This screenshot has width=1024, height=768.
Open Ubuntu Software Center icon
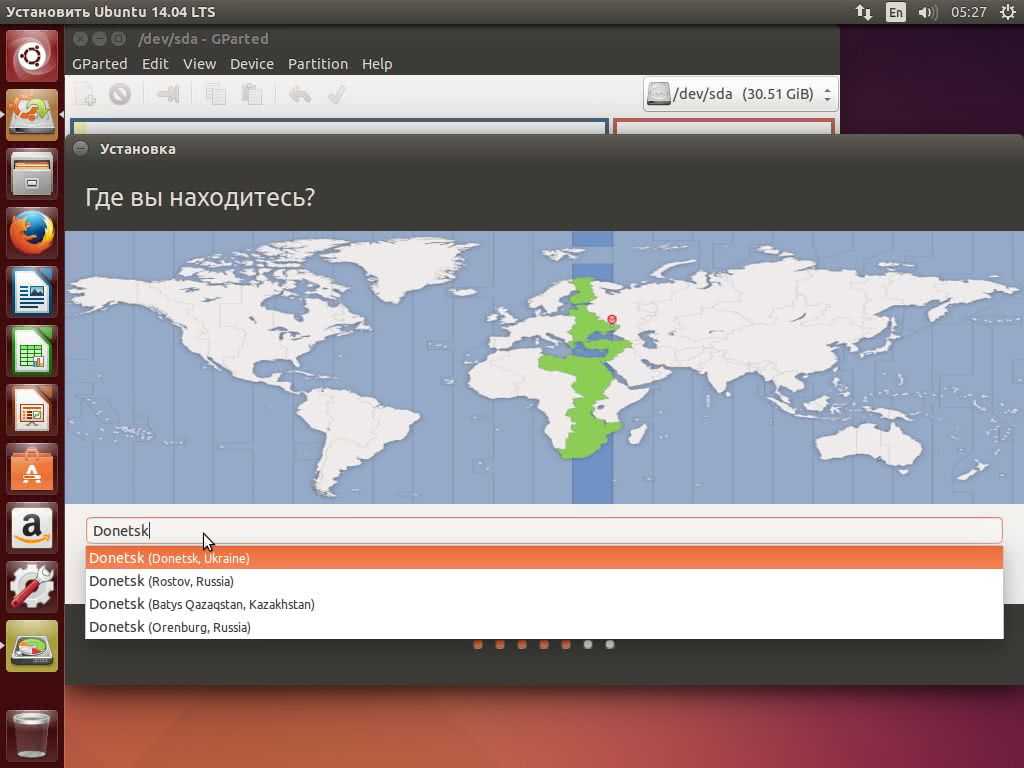click(x=32, y=469)
